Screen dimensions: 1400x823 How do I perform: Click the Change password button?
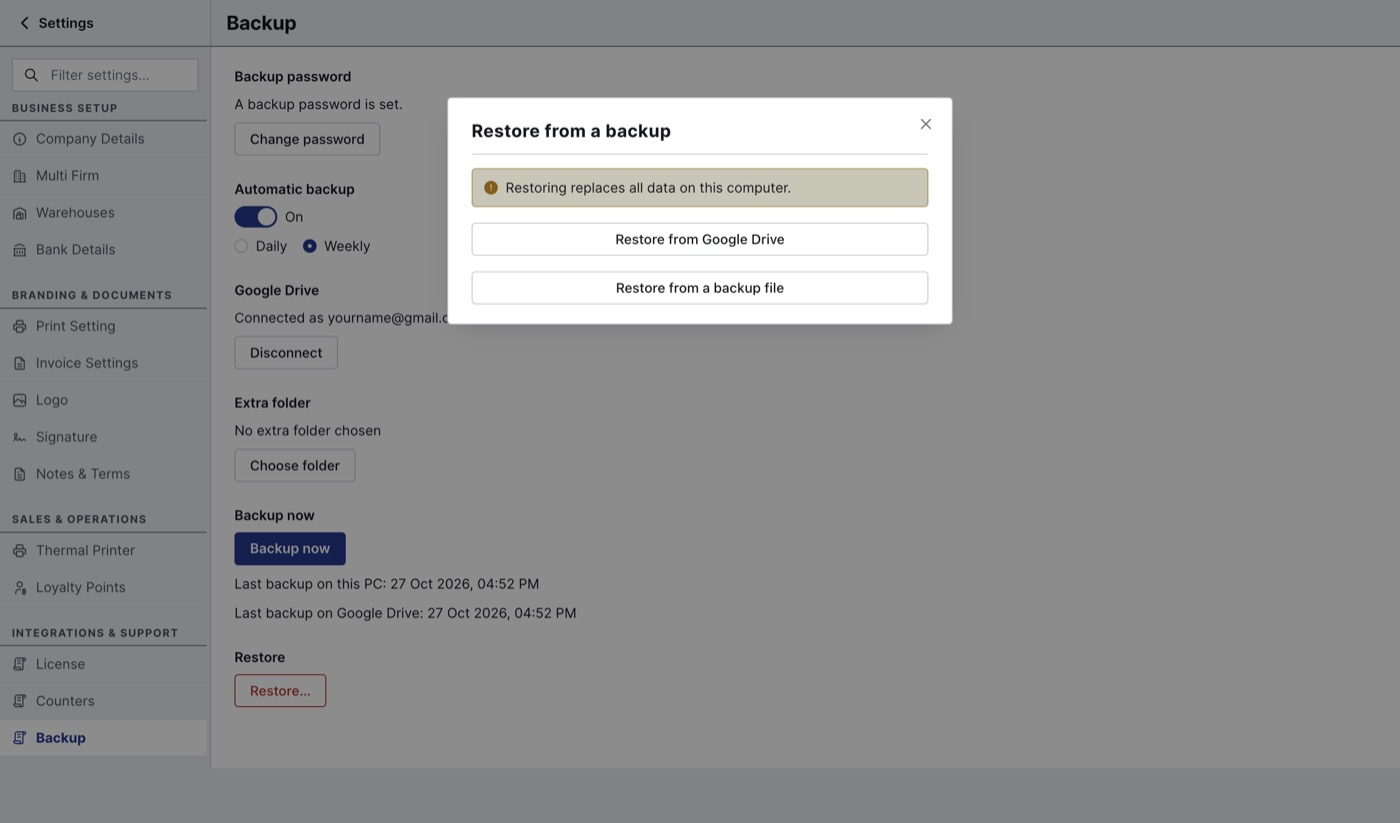coord(307,139)
